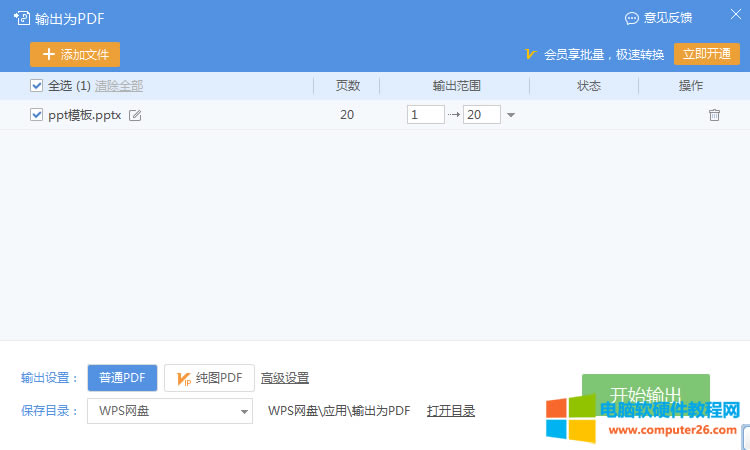Toggle the 全选 select-all checkbox
Image resolution: width=750 pixels, height=450 pixels.
(37, 86)
